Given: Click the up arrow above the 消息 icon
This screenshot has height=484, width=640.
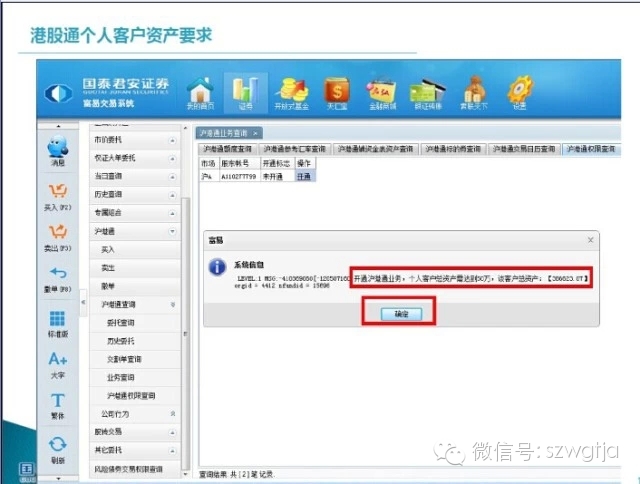Looking at the screenshot, I should (x=58, y=126).
